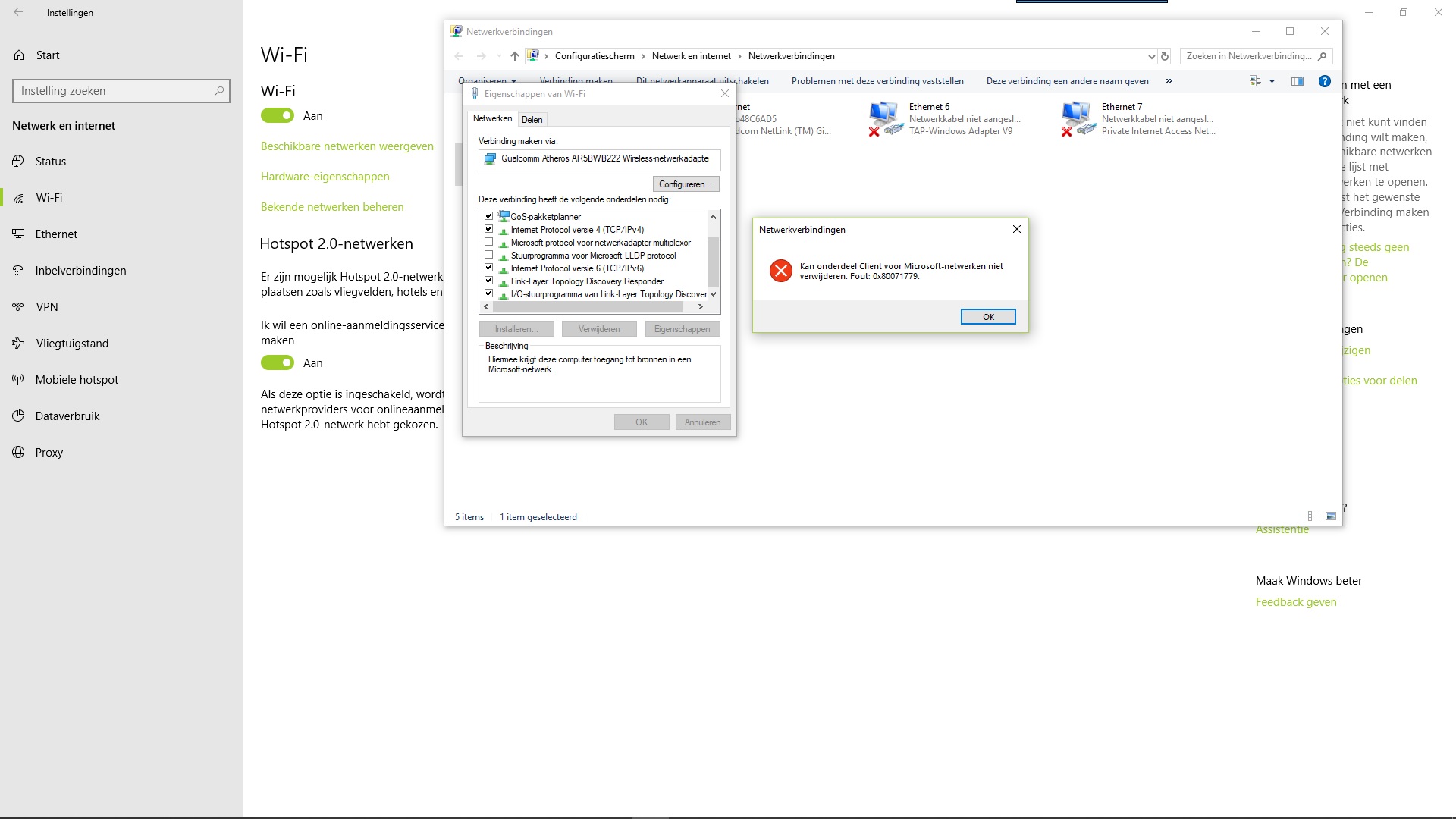Screen dimensions: 1456x819
Task: Uncheck QoS-pakketplanner
Action: pyautogui.click(x=489, y=216)
